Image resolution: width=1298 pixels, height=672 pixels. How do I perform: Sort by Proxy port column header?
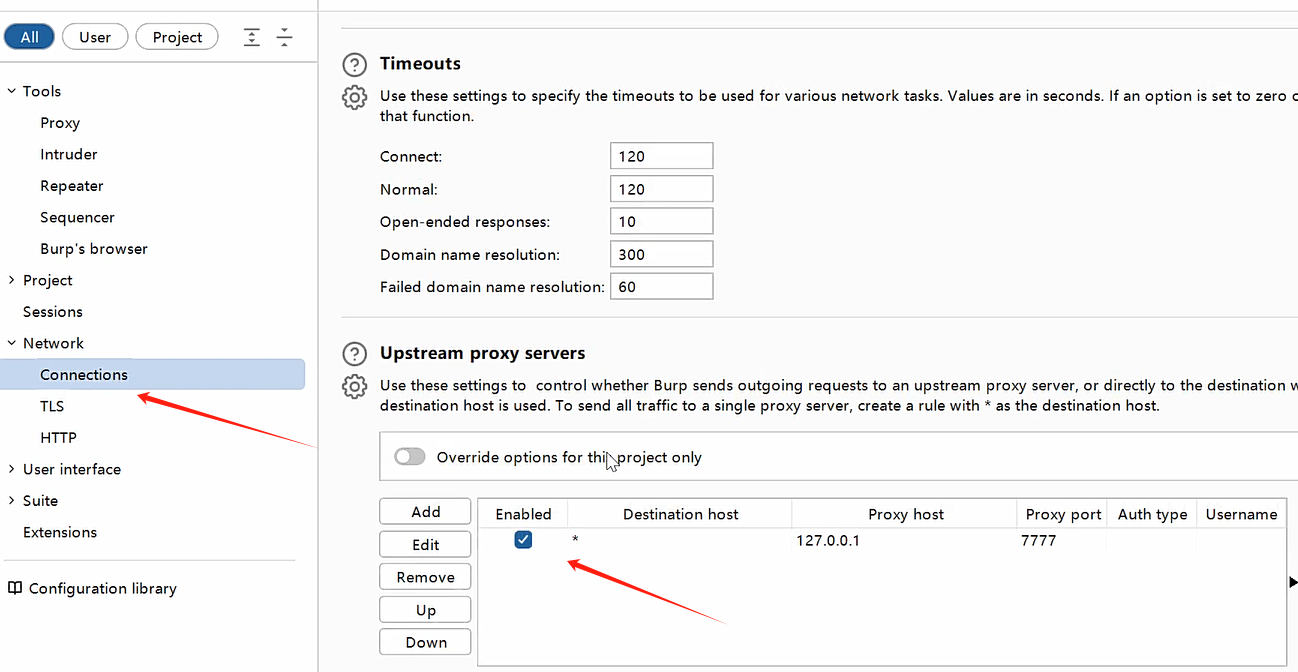[1063, 514]
